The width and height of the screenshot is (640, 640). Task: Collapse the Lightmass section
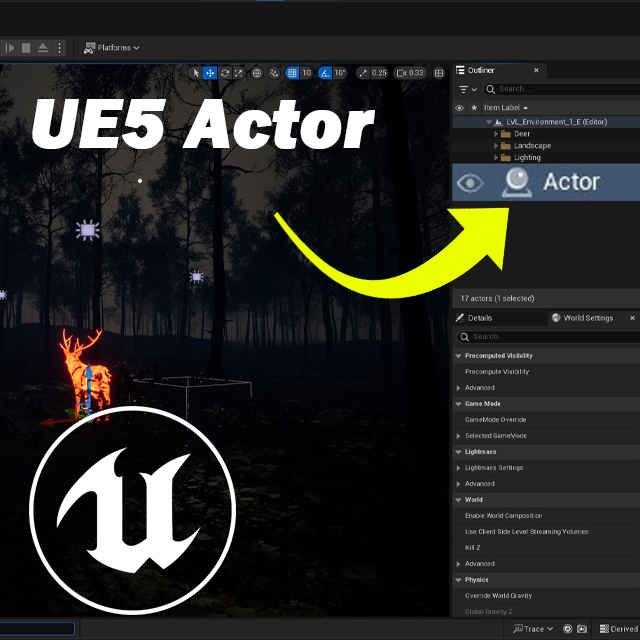click(458, 452)
